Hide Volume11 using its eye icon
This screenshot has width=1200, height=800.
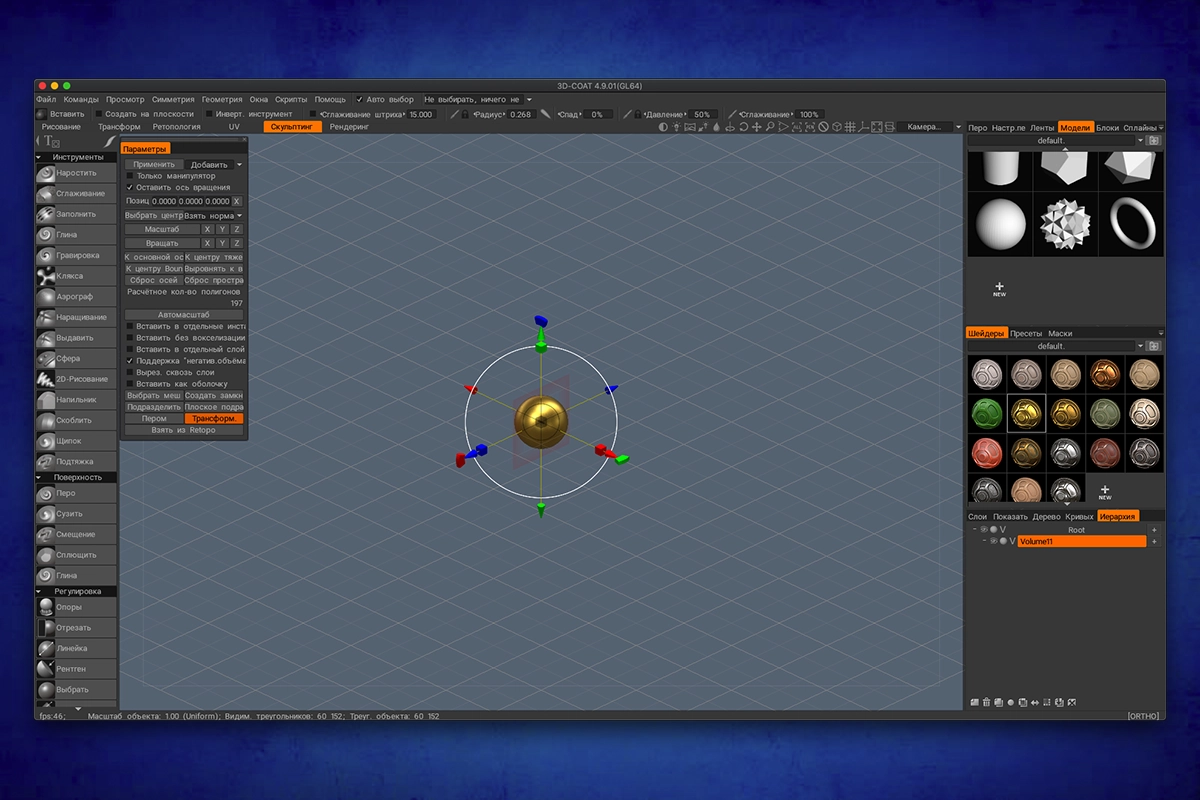tap(993, 541)
